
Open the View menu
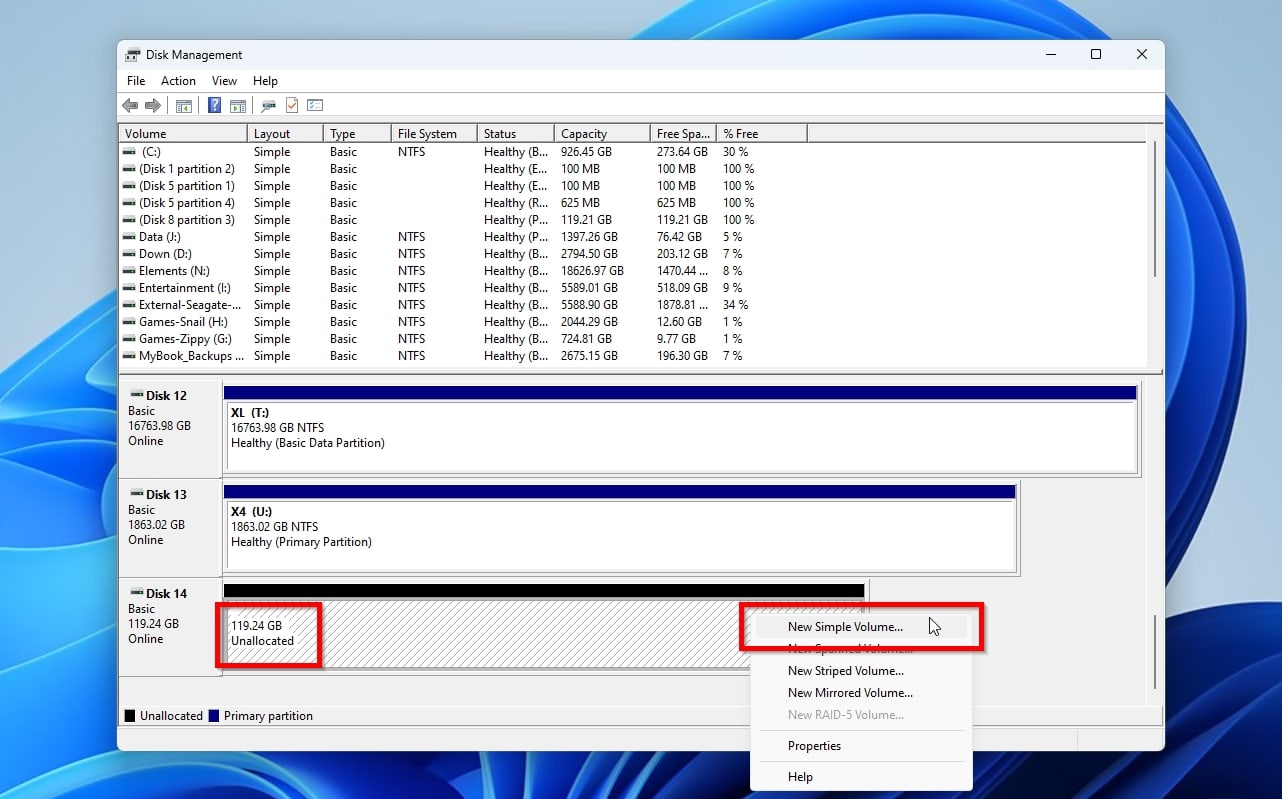(x=225, y=81)
